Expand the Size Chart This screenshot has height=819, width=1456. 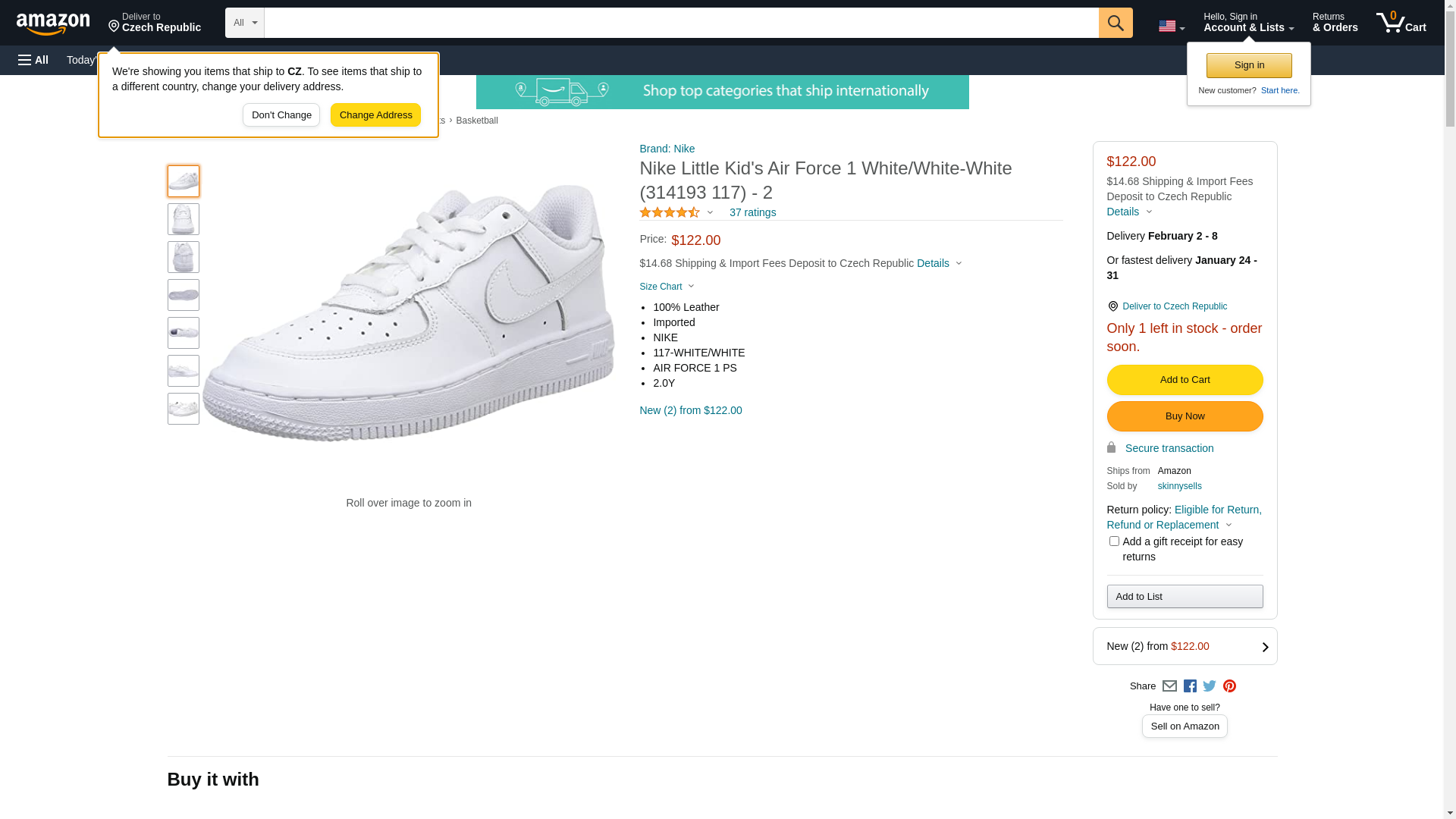point(667,287)
